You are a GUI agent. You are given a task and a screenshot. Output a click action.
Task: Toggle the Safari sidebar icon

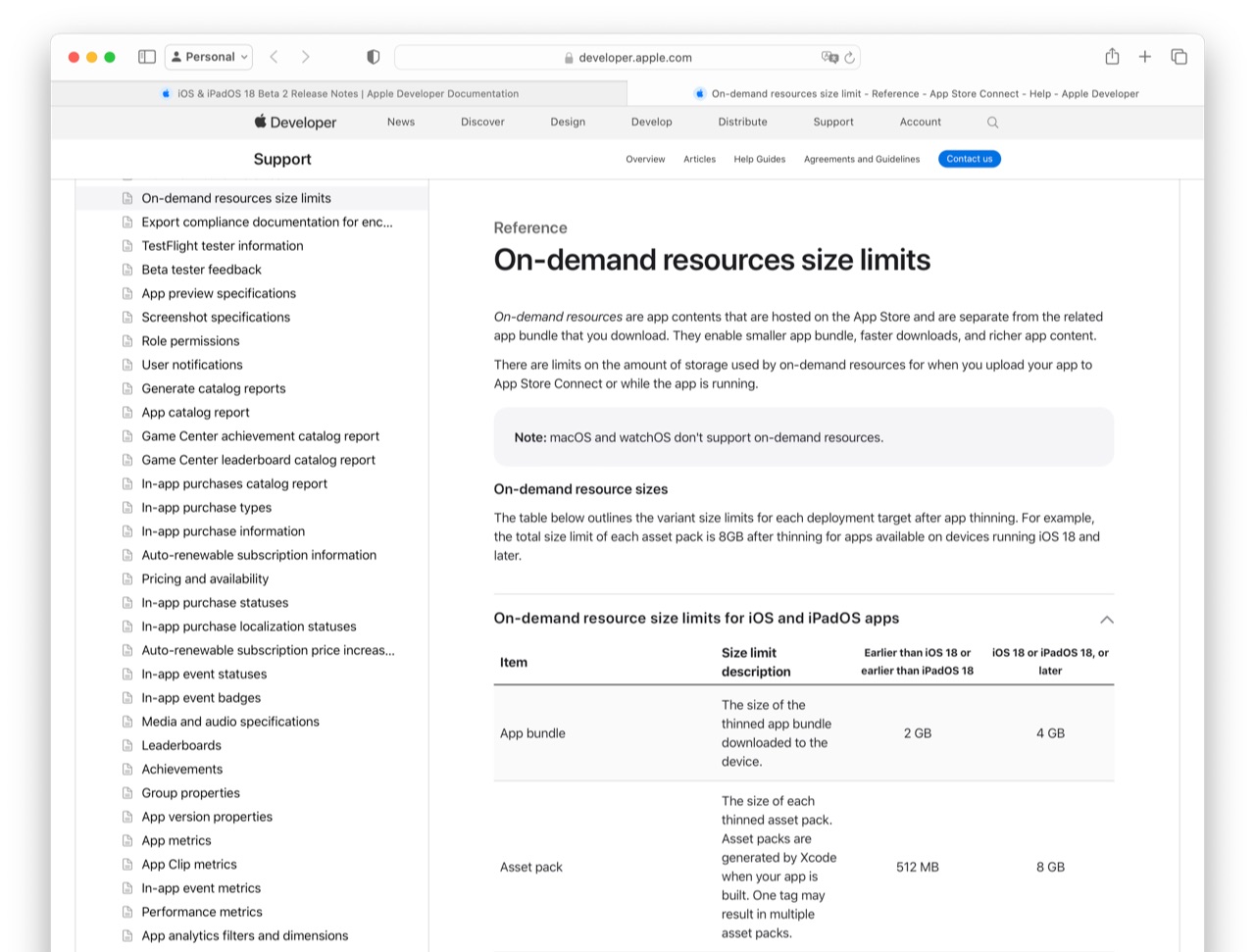pyautogui.click(x=147, y=57)
